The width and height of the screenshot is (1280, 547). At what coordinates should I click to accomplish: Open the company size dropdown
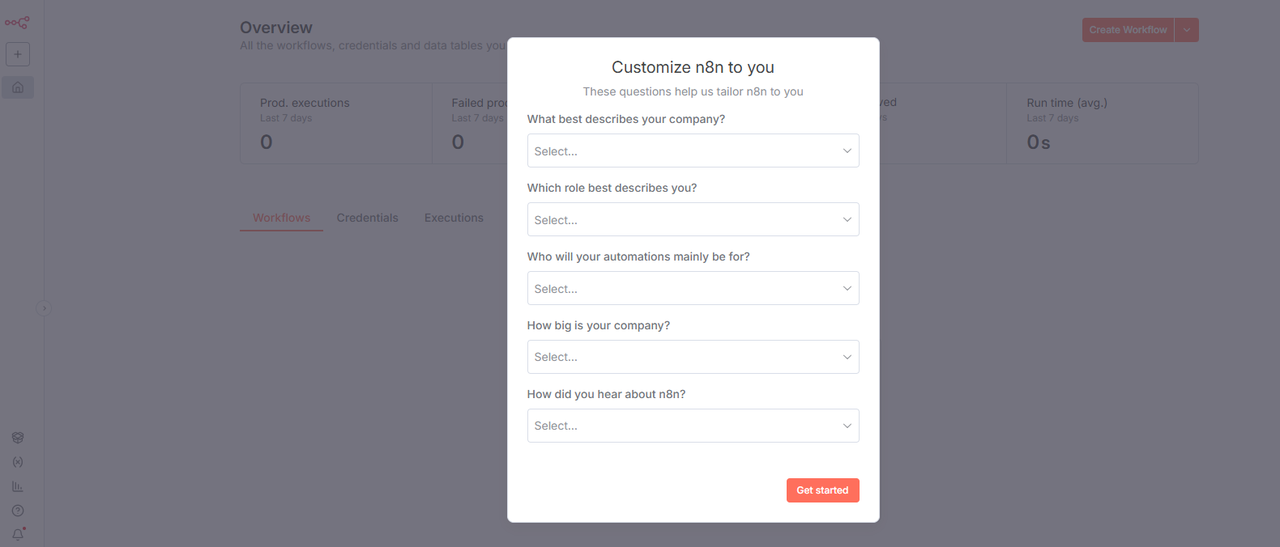click(x=693, y=357)
